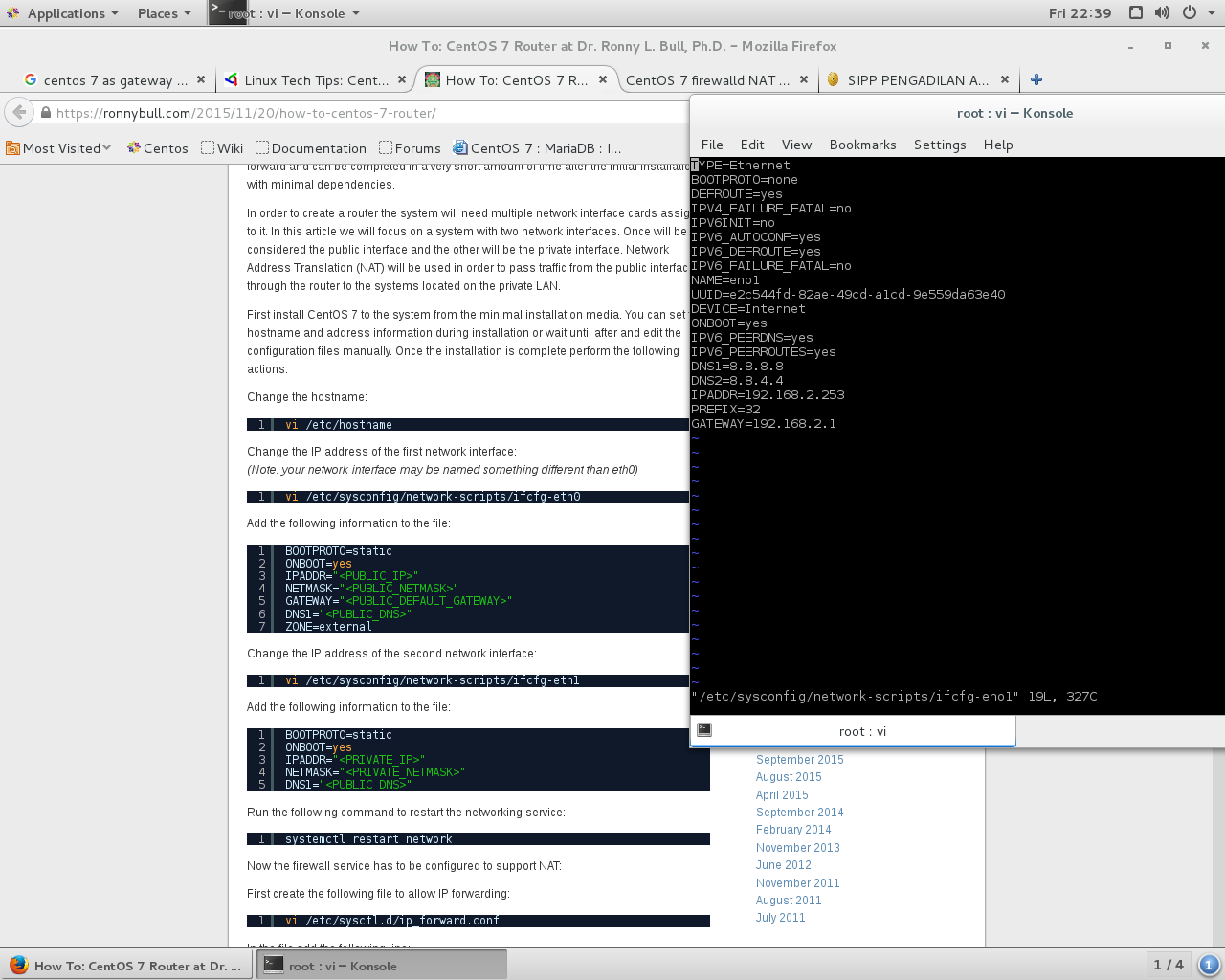This screenshot has width=1225, height=980.
Task: Click the padlock icon in the URL bar
Action: coord(45,113)
